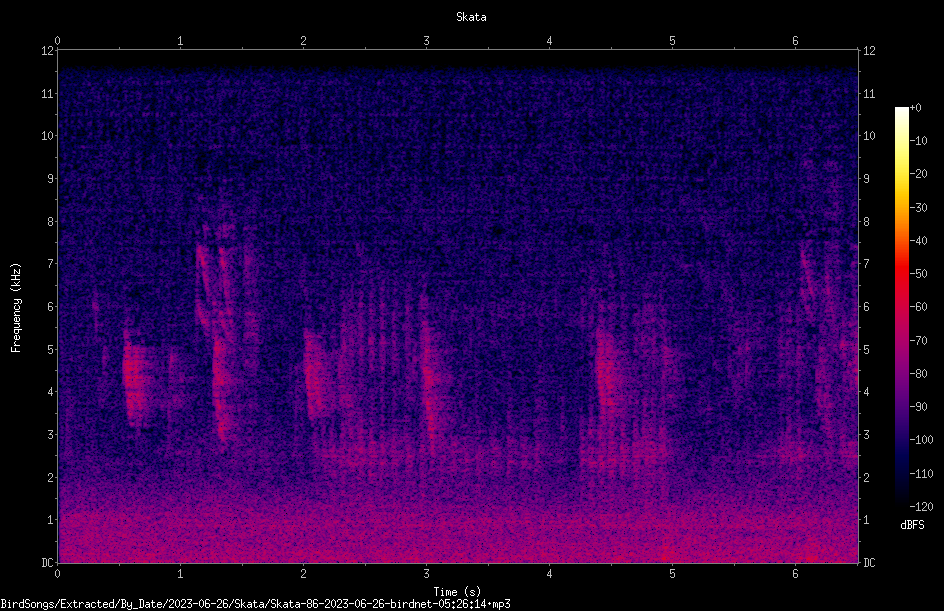Click the "Frequency (kHz)" axis label
Image resolution: width=944 pixels, height=611 pixels.
[x=16, y=308]
